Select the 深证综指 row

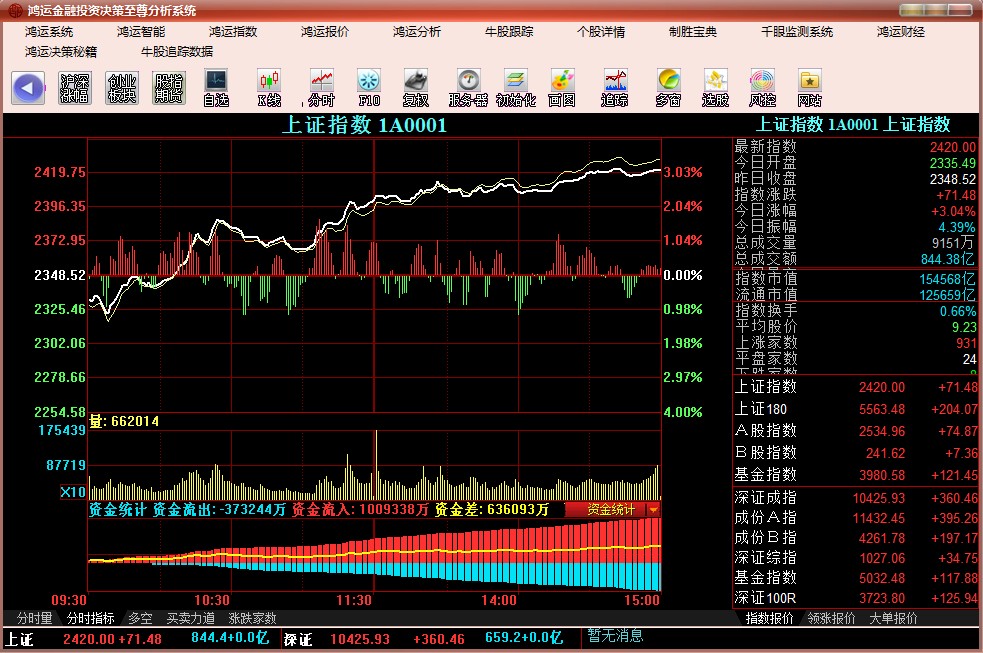[x=856, y=558]
